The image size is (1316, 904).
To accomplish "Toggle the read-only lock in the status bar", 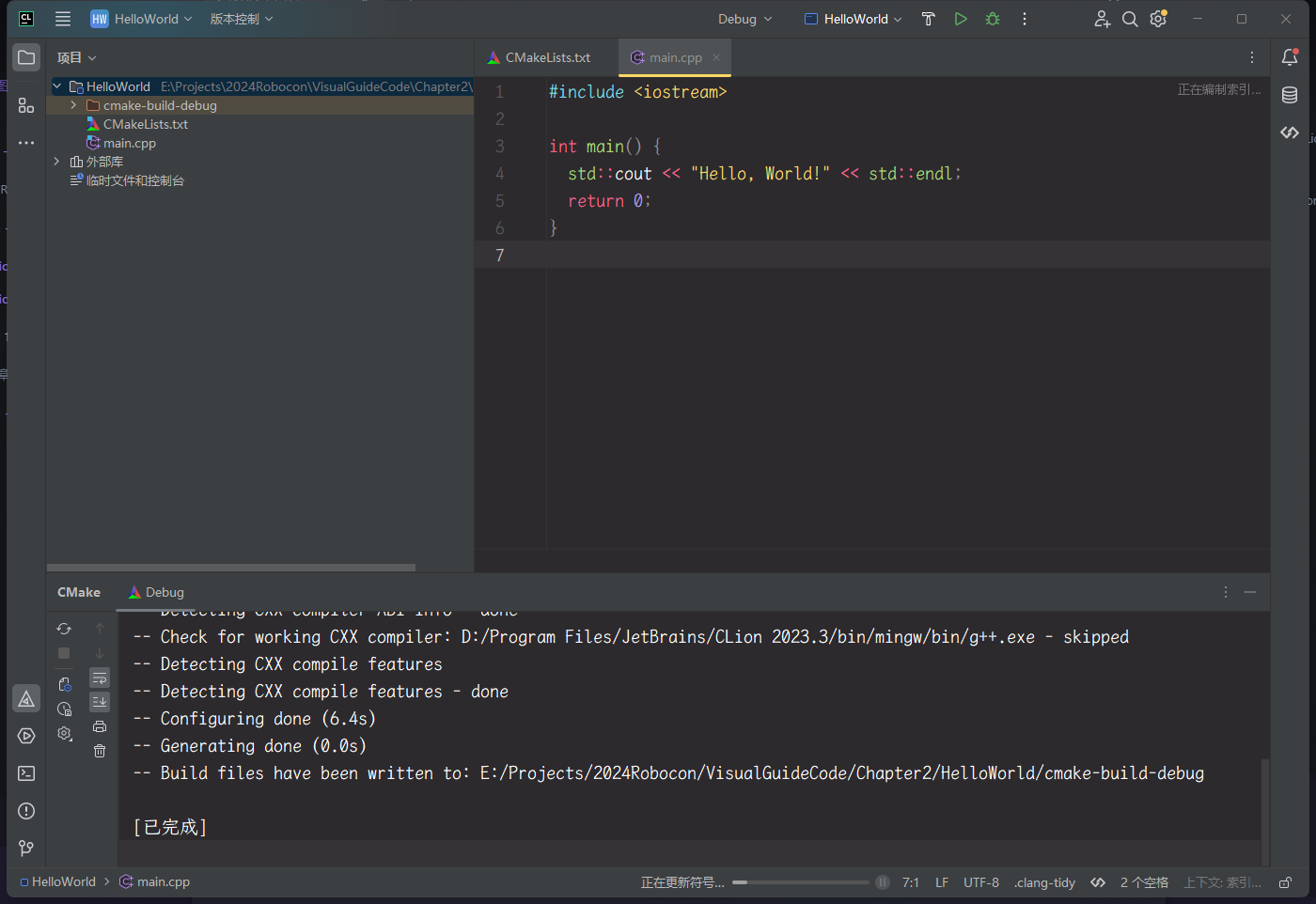I will (x=1285, y=882).
